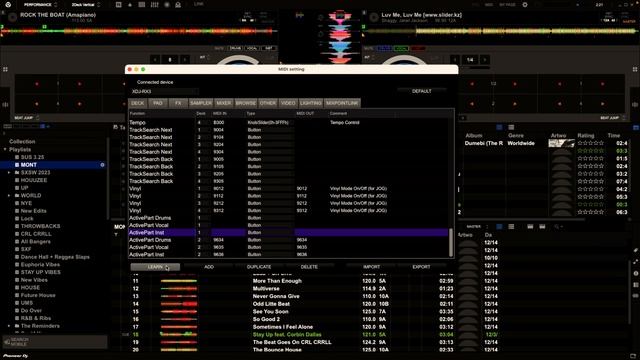Click the DELETE button
The height and width of the screenshot is (360, 640).
[309, 267]
